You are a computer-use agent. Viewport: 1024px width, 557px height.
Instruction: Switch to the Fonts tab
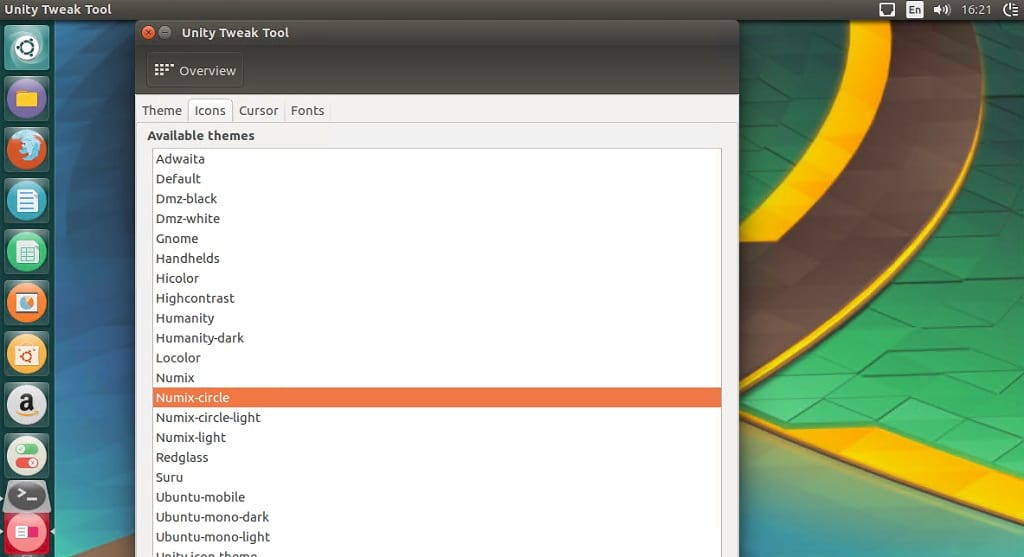pos(308,110)
